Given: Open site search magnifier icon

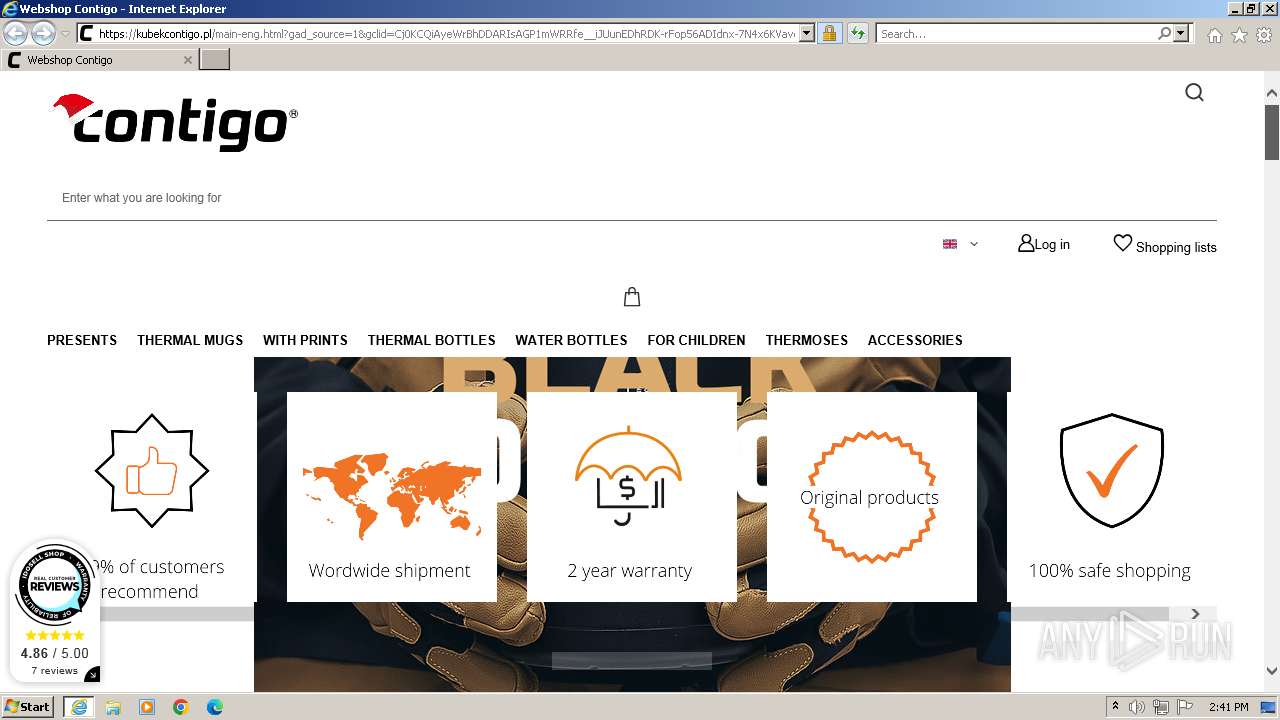Looking at the screenshot, I should [x=1194, y=93].
